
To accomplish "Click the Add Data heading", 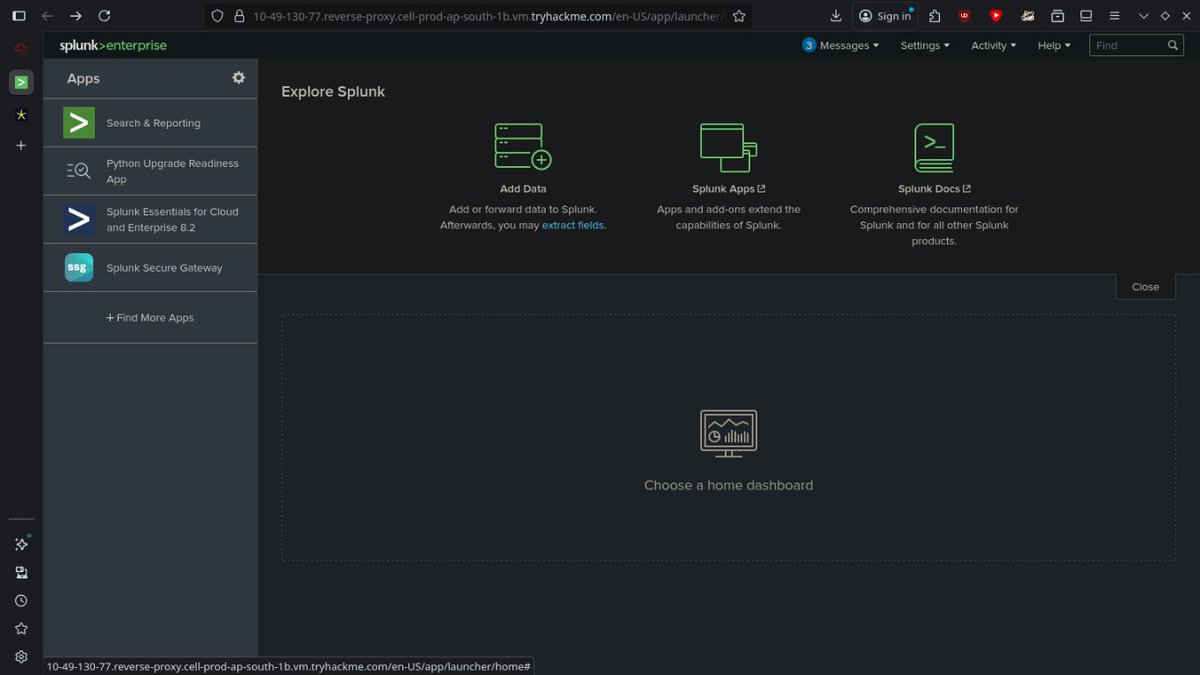I will (523, 189).
